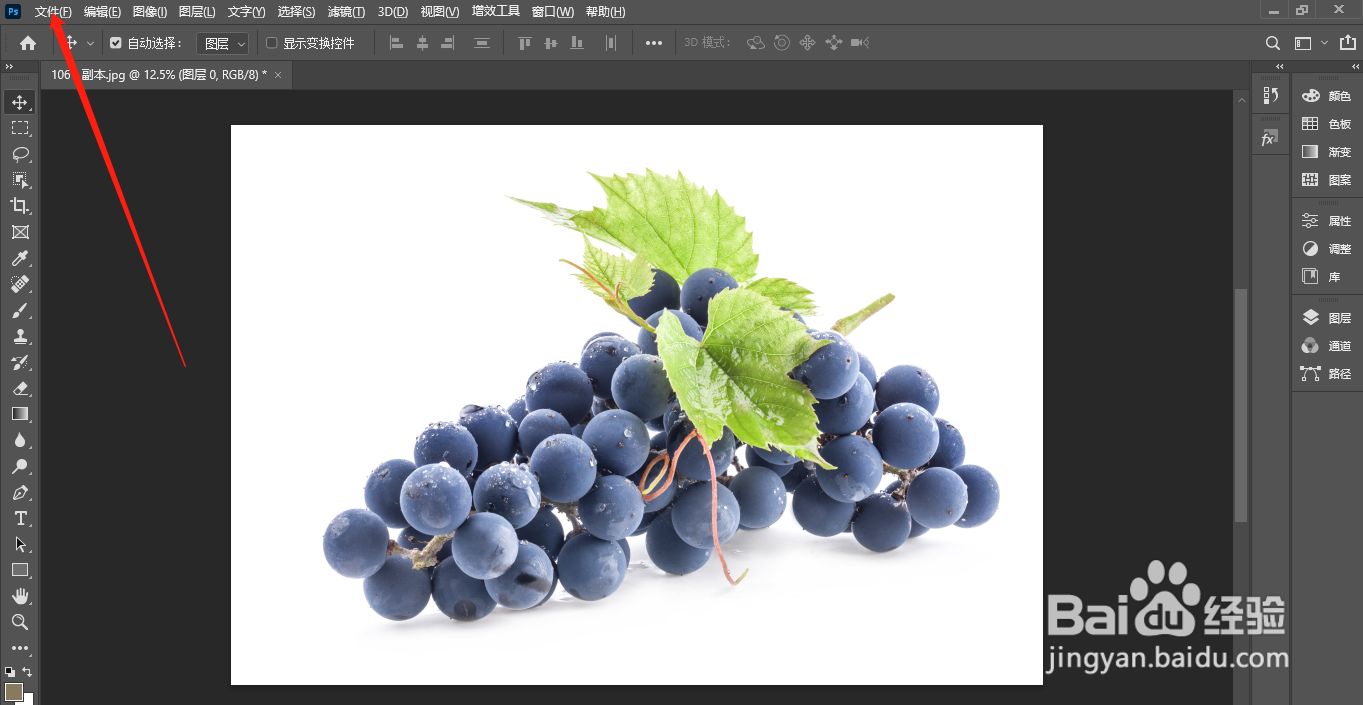The height and width of the screenshot is (705, 1363).
Task: Select the Eyedropper tool
Action: [x=20, y=258]
